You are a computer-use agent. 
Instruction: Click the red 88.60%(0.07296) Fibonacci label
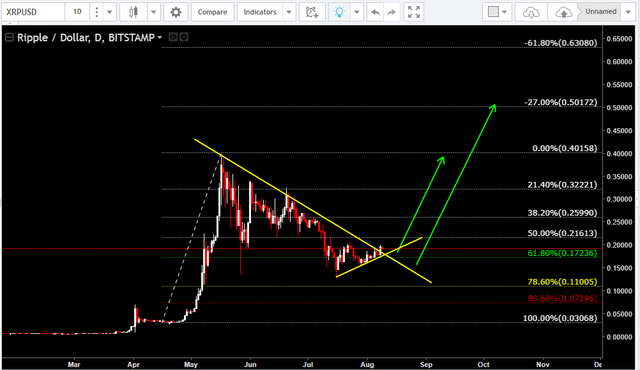pyautogui.click(x=562, y=298)
